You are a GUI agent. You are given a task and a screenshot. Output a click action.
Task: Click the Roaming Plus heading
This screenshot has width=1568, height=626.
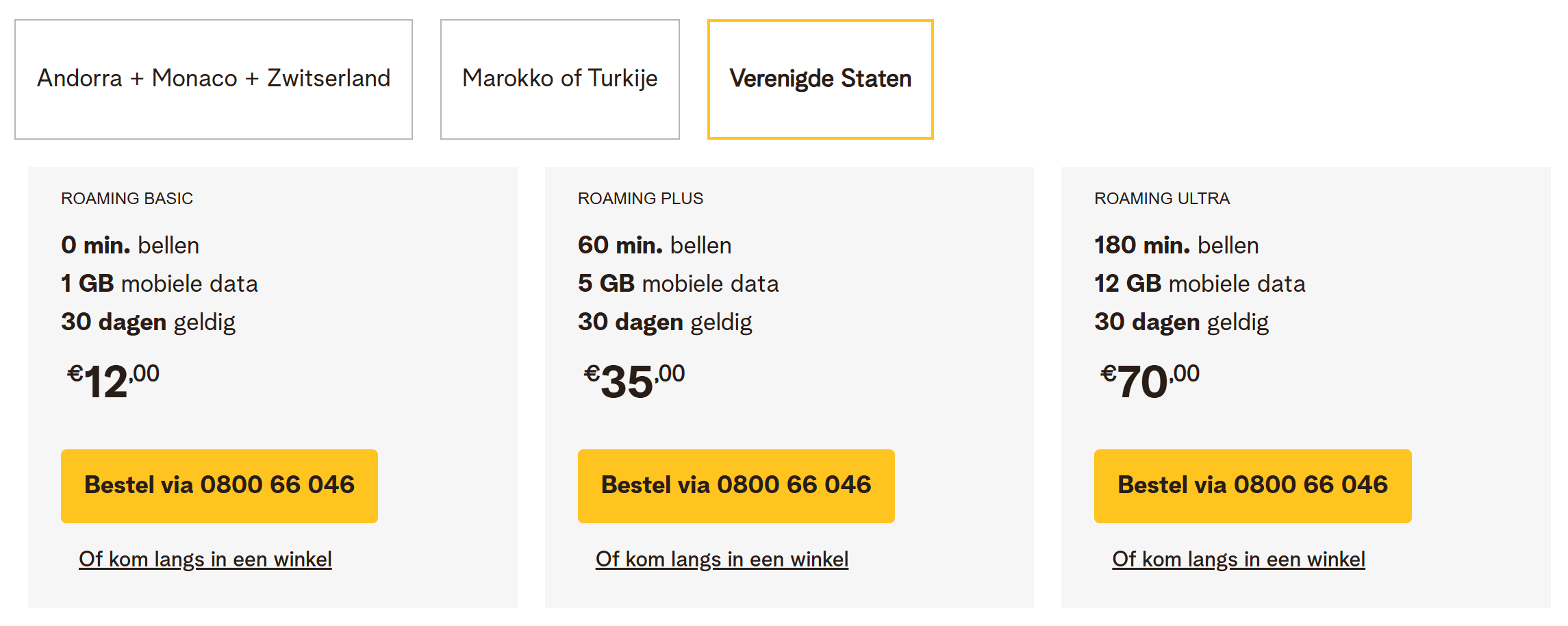(x=640, y=199)
